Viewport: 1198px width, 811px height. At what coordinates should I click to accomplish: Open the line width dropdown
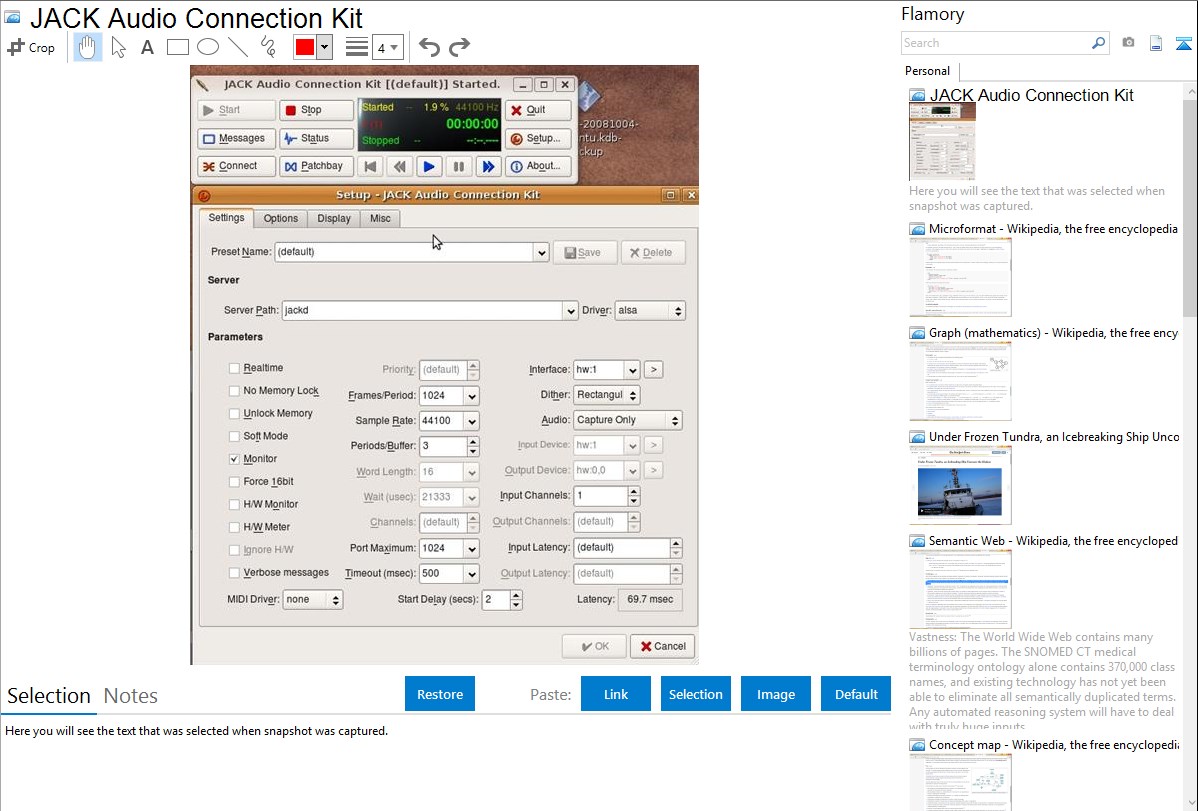pyautogui.click(x=387, y=47)
